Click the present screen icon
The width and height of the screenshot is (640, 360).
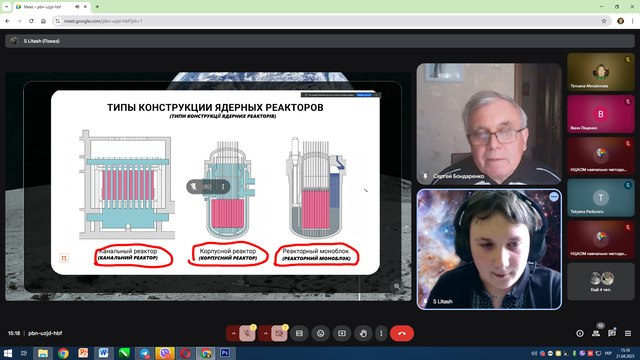[342, 333]
